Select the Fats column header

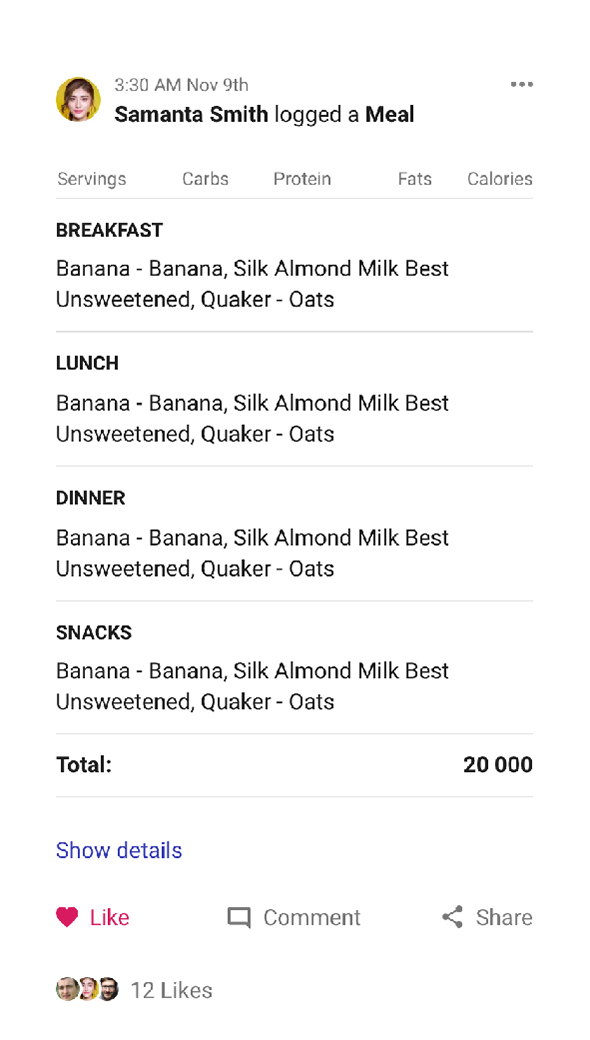tap(414, 179)
